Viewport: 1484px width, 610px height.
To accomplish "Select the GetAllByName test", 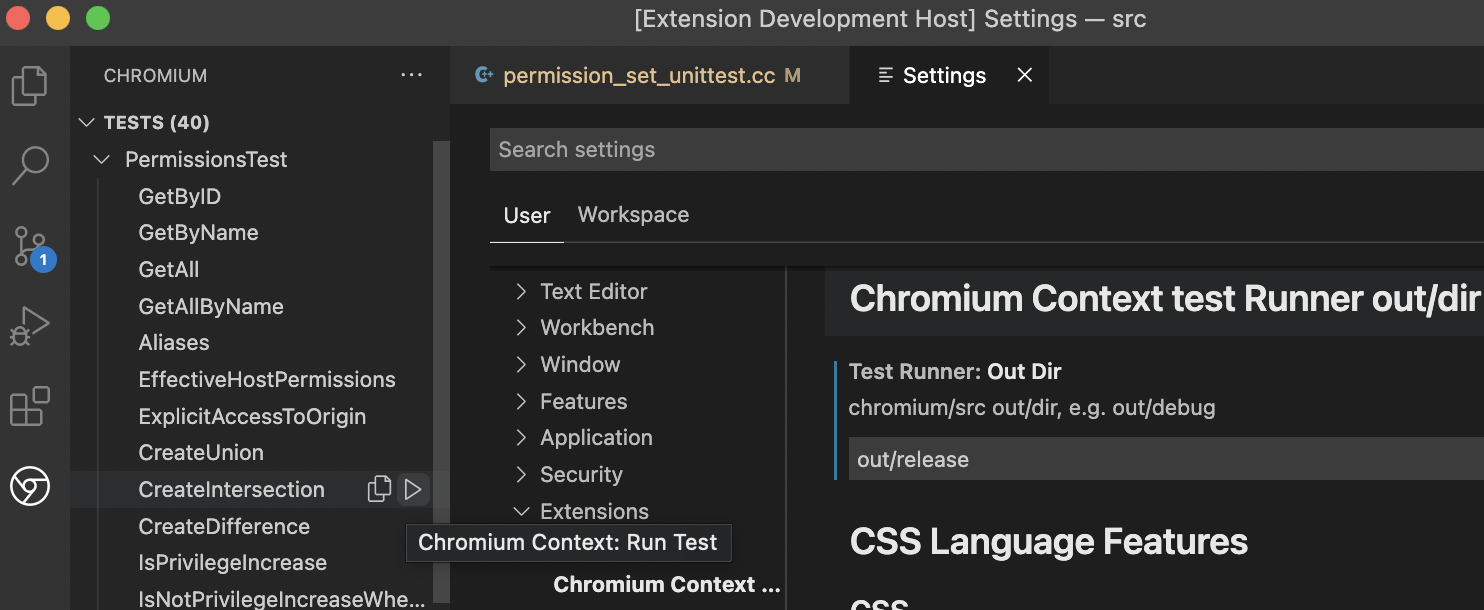I will (211, 307).
